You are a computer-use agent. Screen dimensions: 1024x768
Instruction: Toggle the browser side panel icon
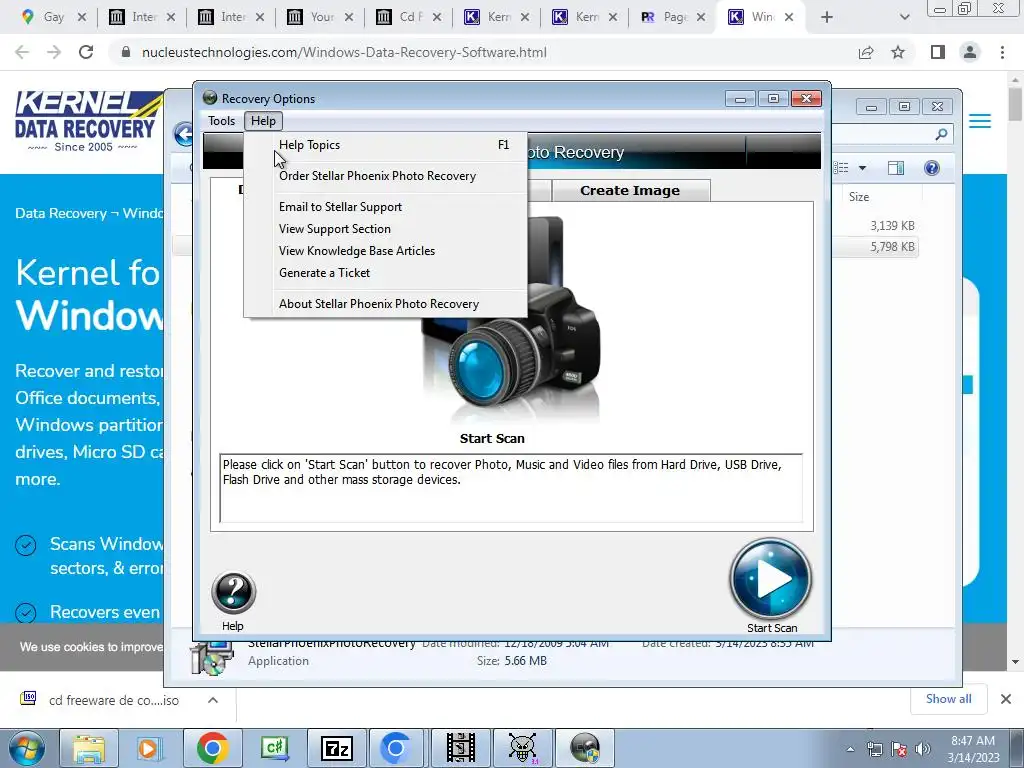coord(938,52)
